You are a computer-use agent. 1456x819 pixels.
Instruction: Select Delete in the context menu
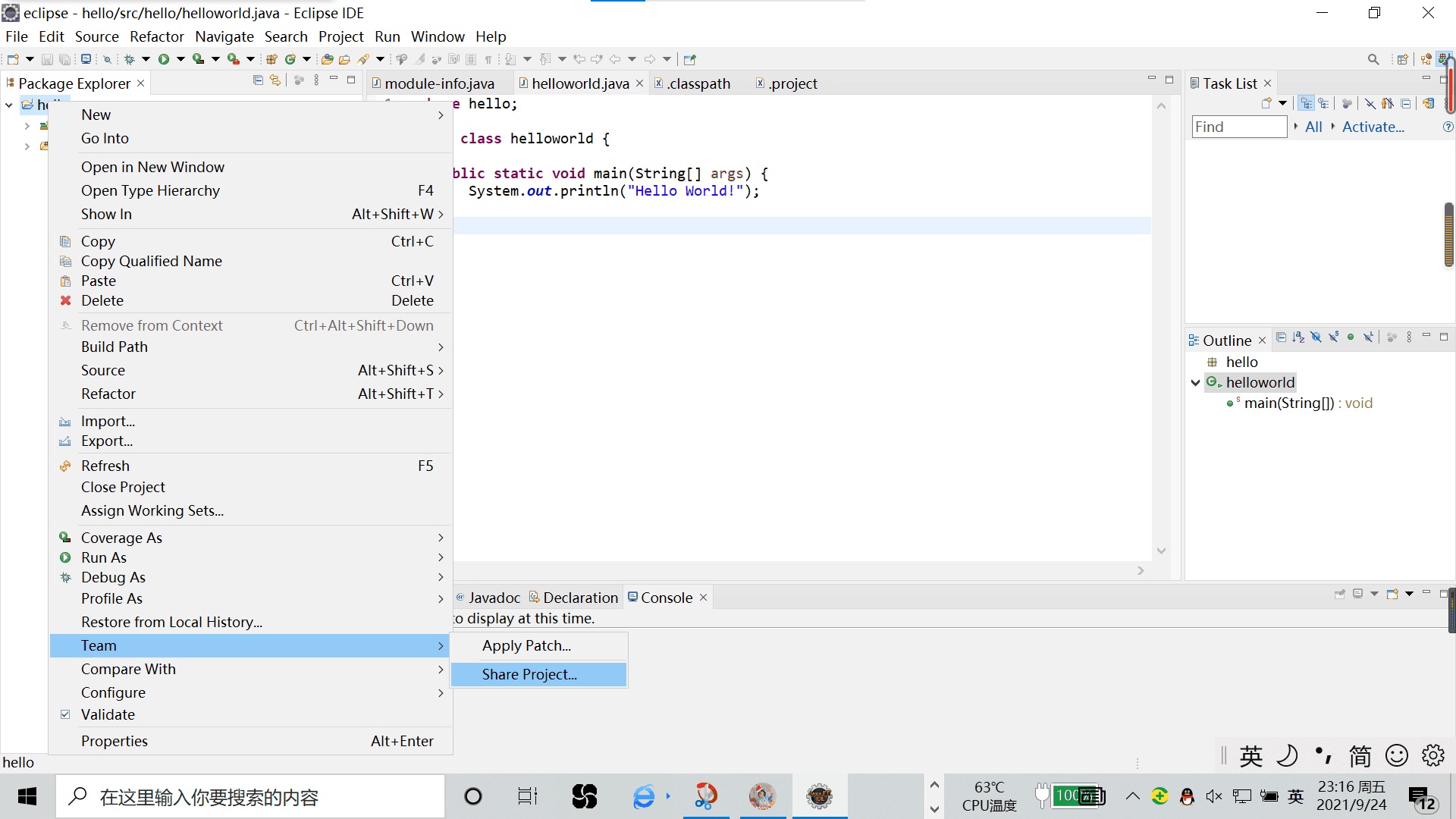[250, 300]
